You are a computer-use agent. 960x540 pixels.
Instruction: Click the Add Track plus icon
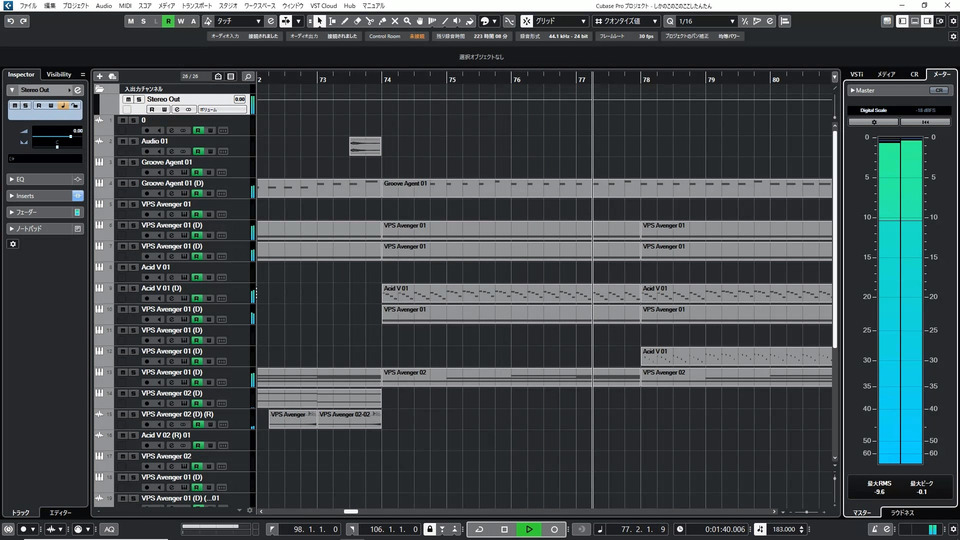point(100,76)
